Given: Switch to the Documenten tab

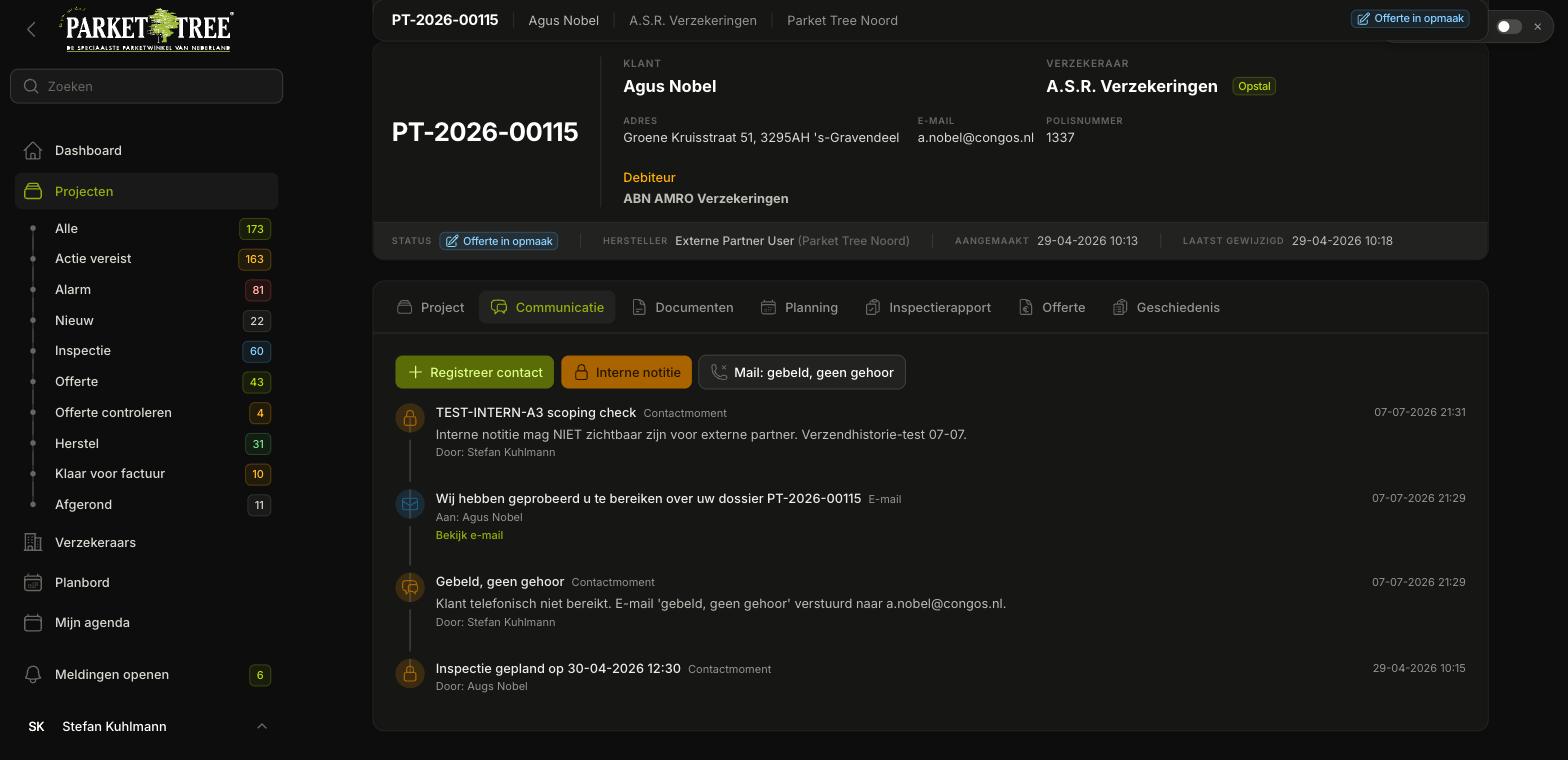Looking at the screenshot, I should coord(683,307).
